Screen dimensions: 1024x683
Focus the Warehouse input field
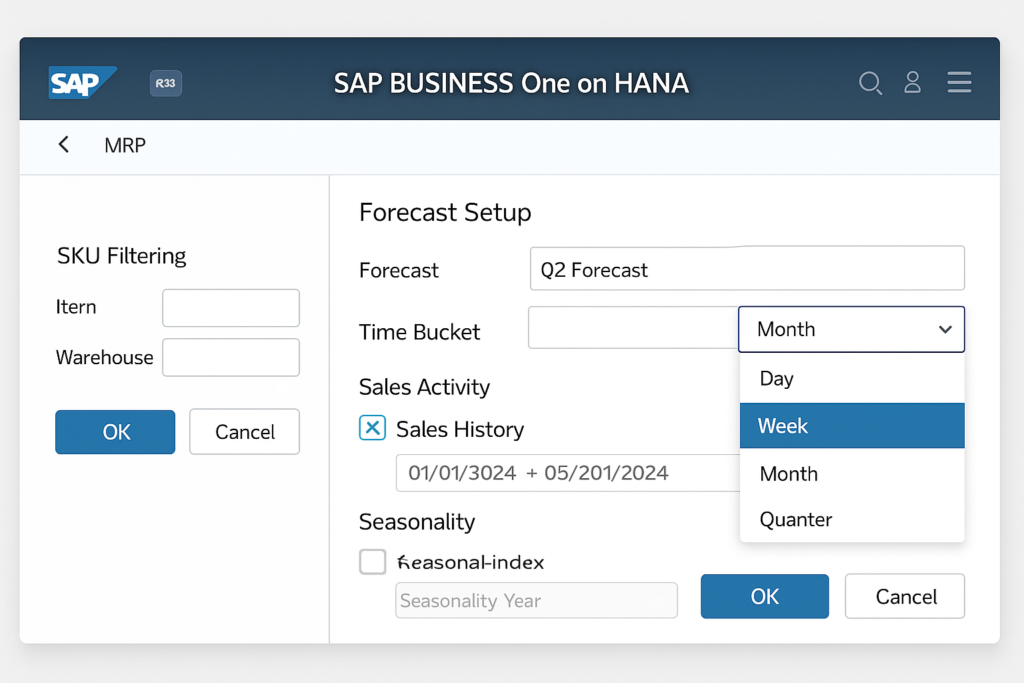[230, 357]
